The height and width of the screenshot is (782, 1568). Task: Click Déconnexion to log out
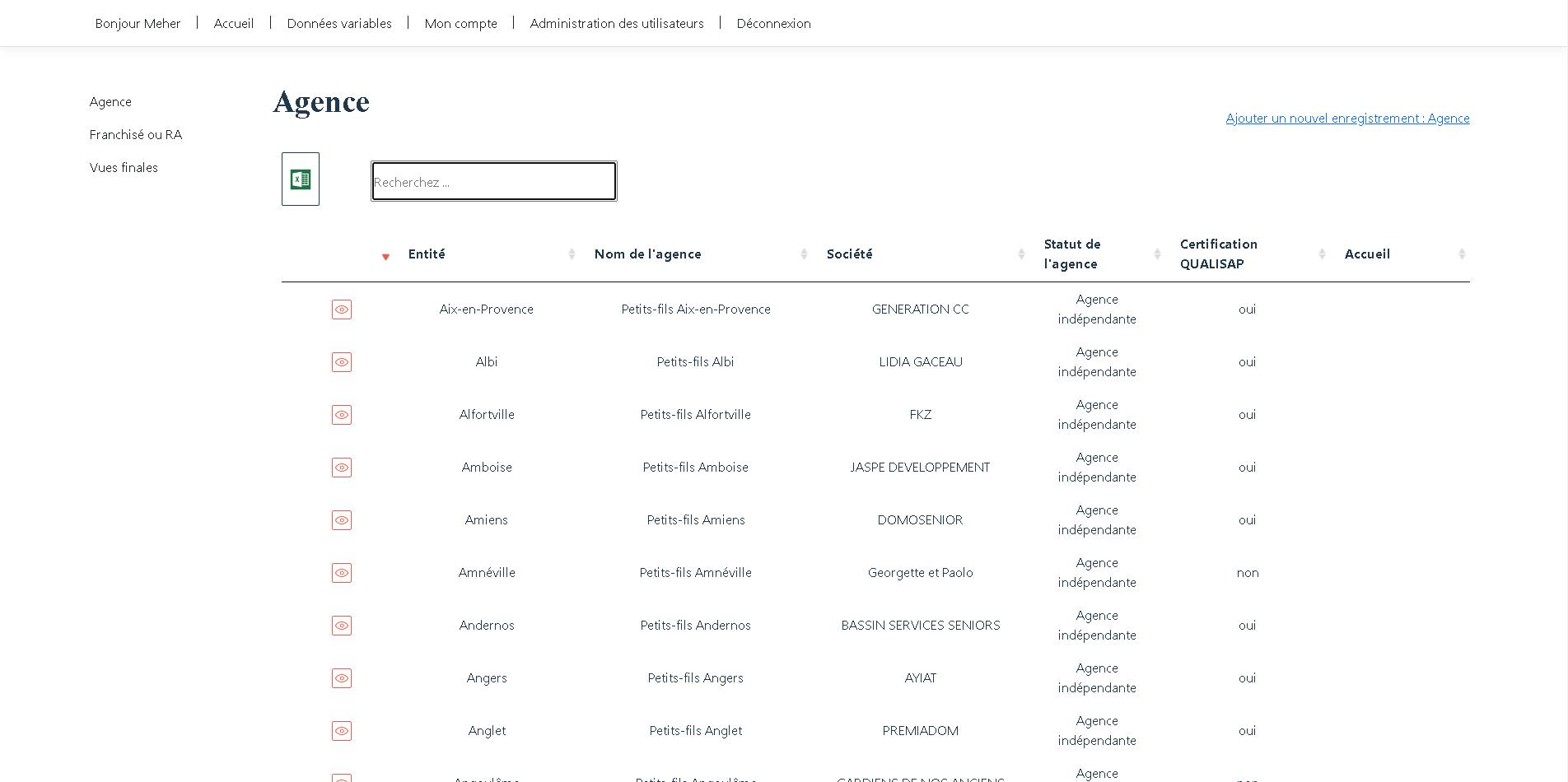(773, 24)
